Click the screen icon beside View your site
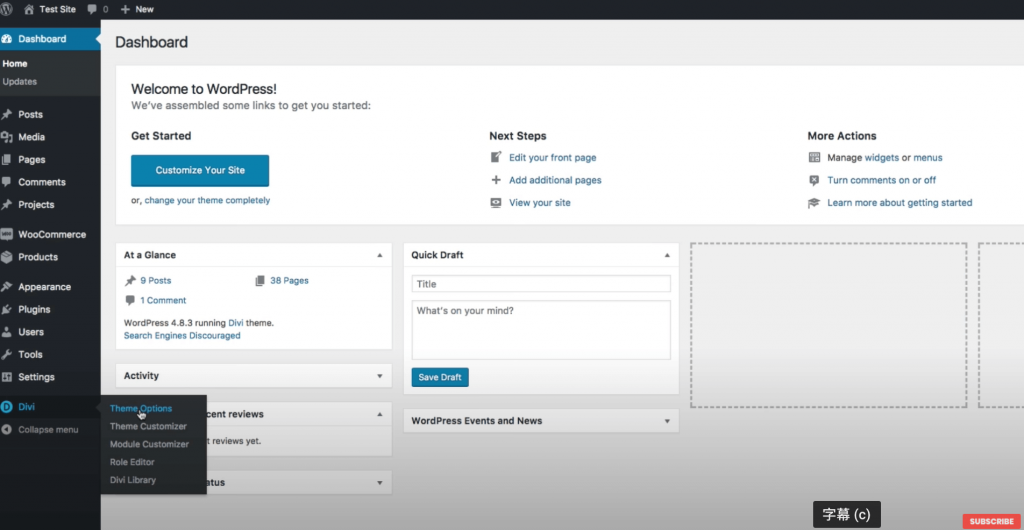Image resolution: width=1024 pixels, height=530 pixels. point(496,202)
